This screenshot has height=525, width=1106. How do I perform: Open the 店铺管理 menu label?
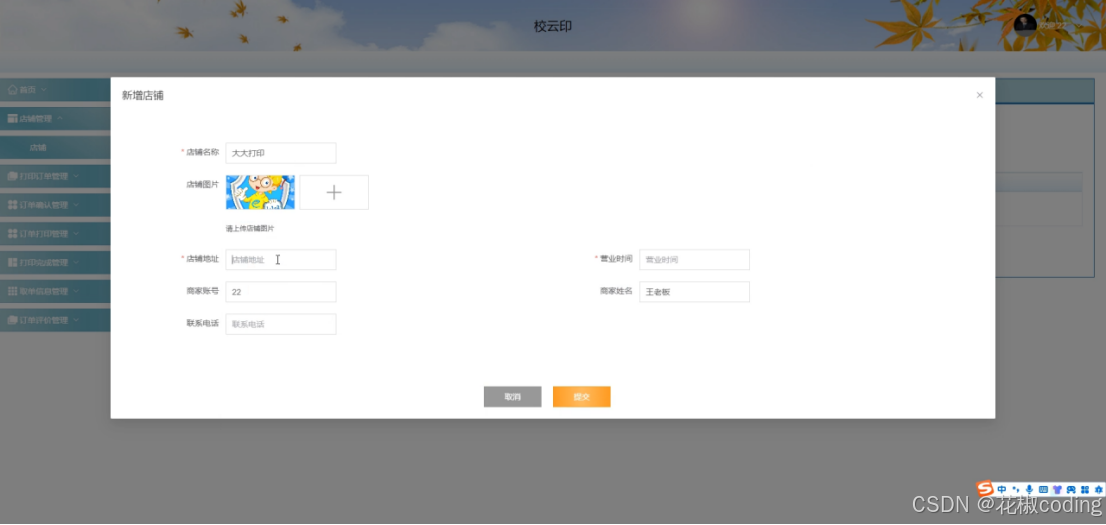pyautogui.click(x=35, y=119)
